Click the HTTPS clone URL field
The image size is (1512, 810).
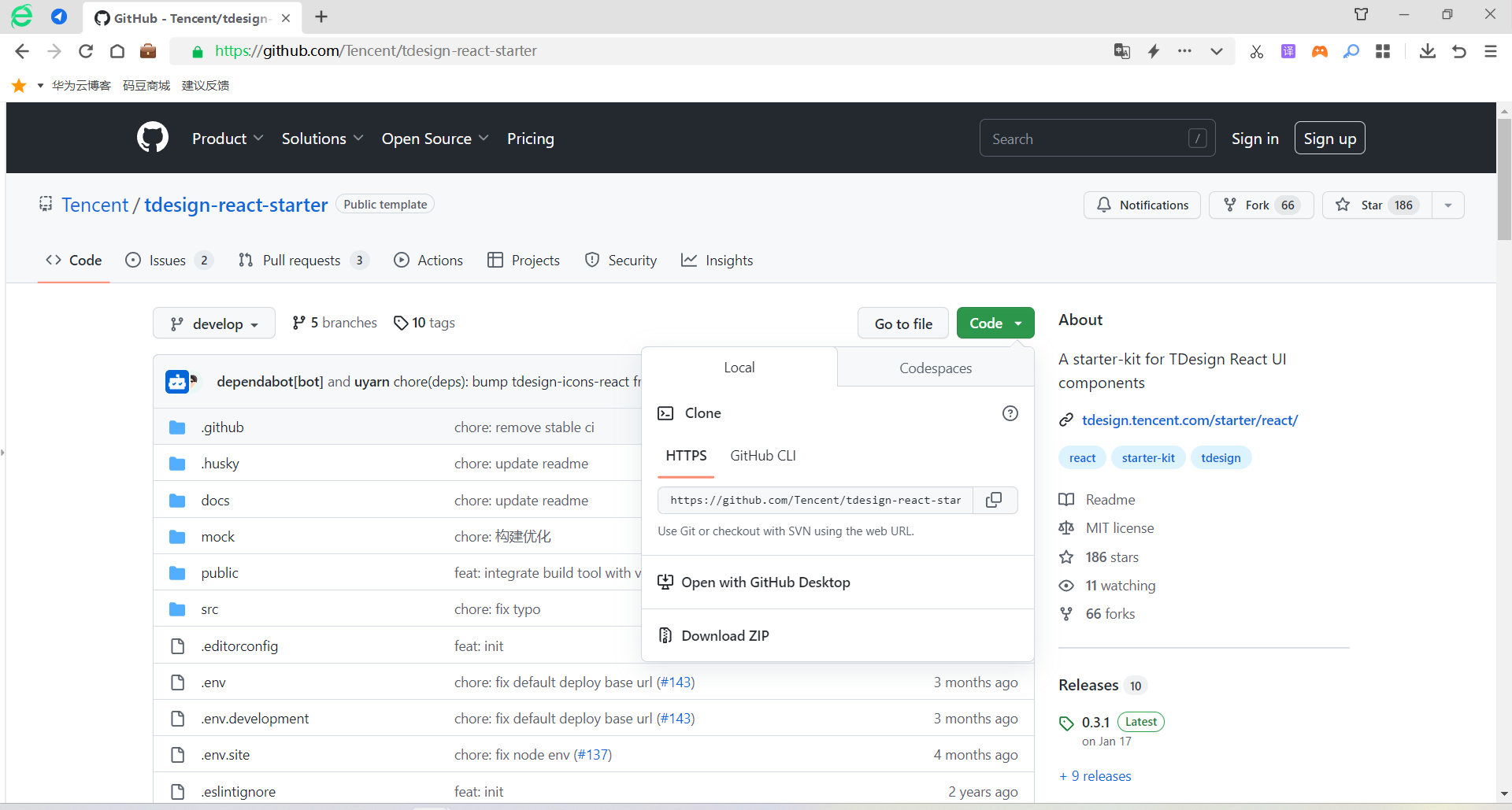(816, 500)
